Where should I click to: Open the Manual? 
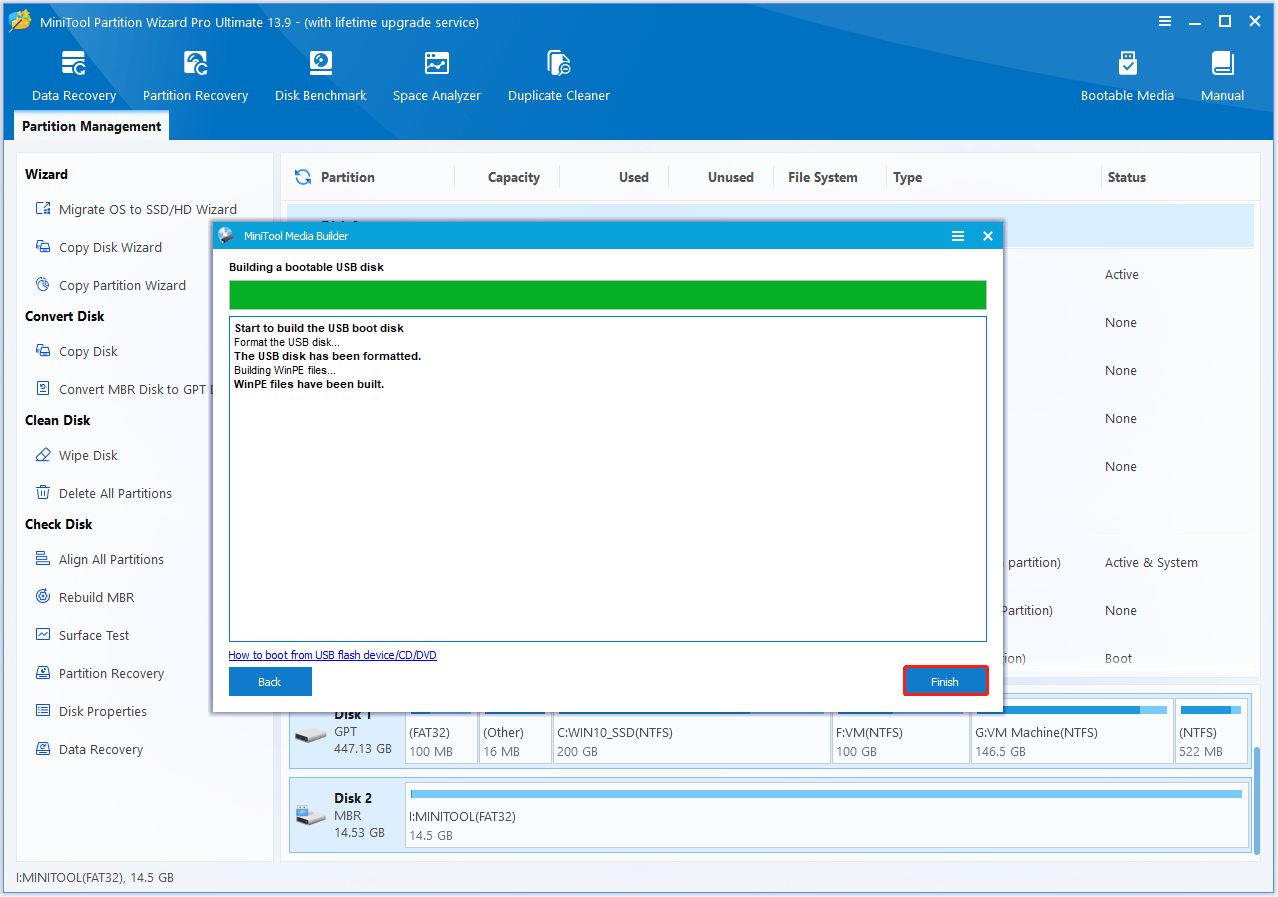pos(1222,77)
